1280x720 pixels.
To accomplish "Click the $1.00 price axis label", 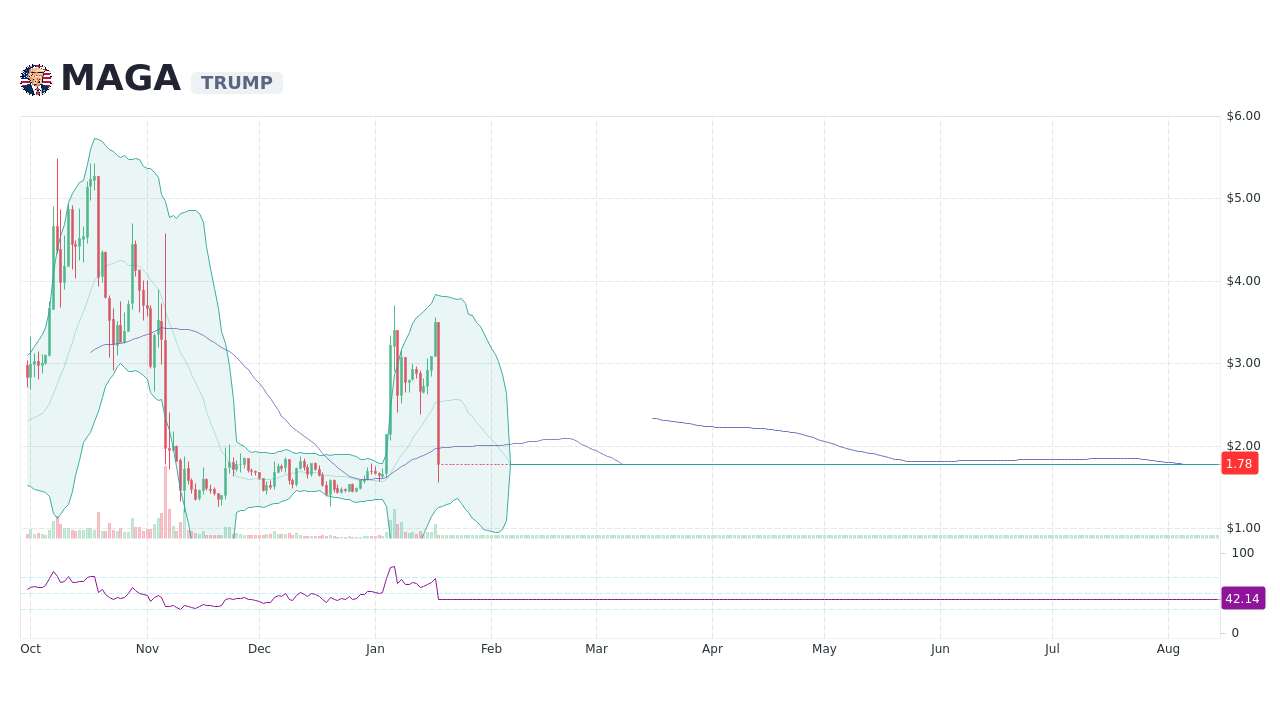I will tap(1241, 528).
